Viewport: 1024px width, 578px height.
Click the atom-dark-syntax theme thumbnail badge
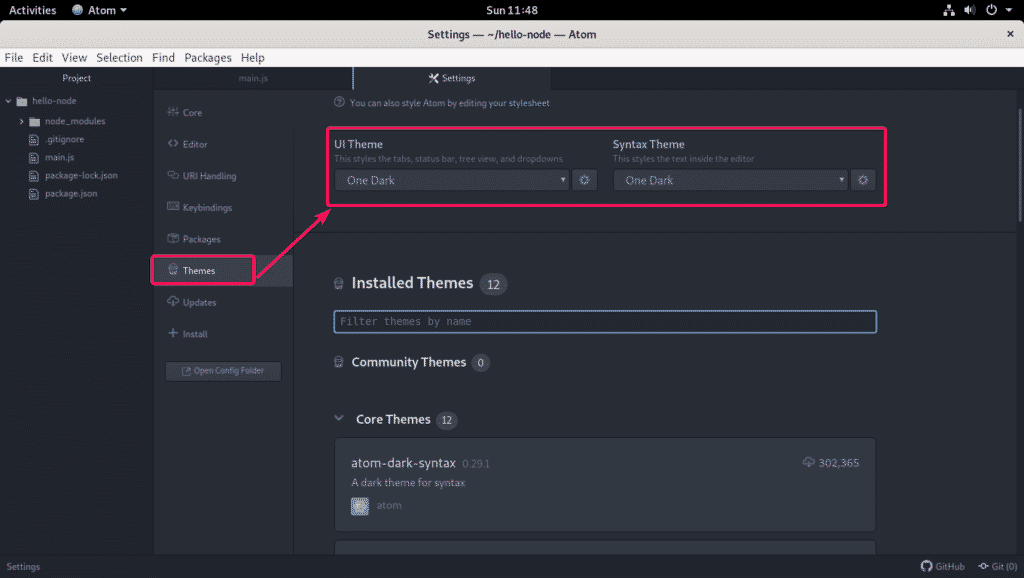[x=359, y=505]
